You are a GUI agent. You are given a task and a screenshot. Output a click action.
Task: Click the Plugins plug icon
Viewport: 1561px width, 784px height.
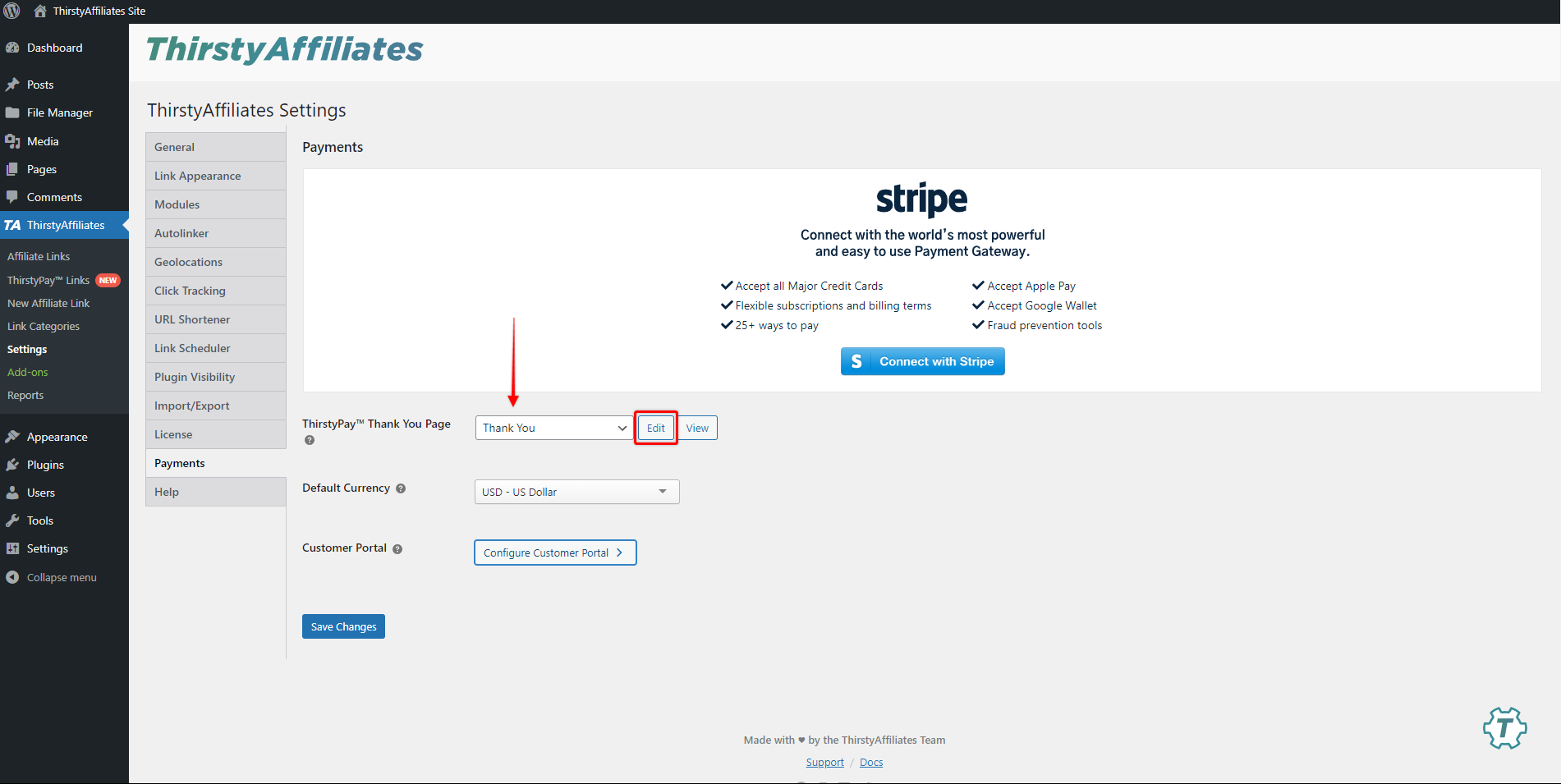pos(12,465)
